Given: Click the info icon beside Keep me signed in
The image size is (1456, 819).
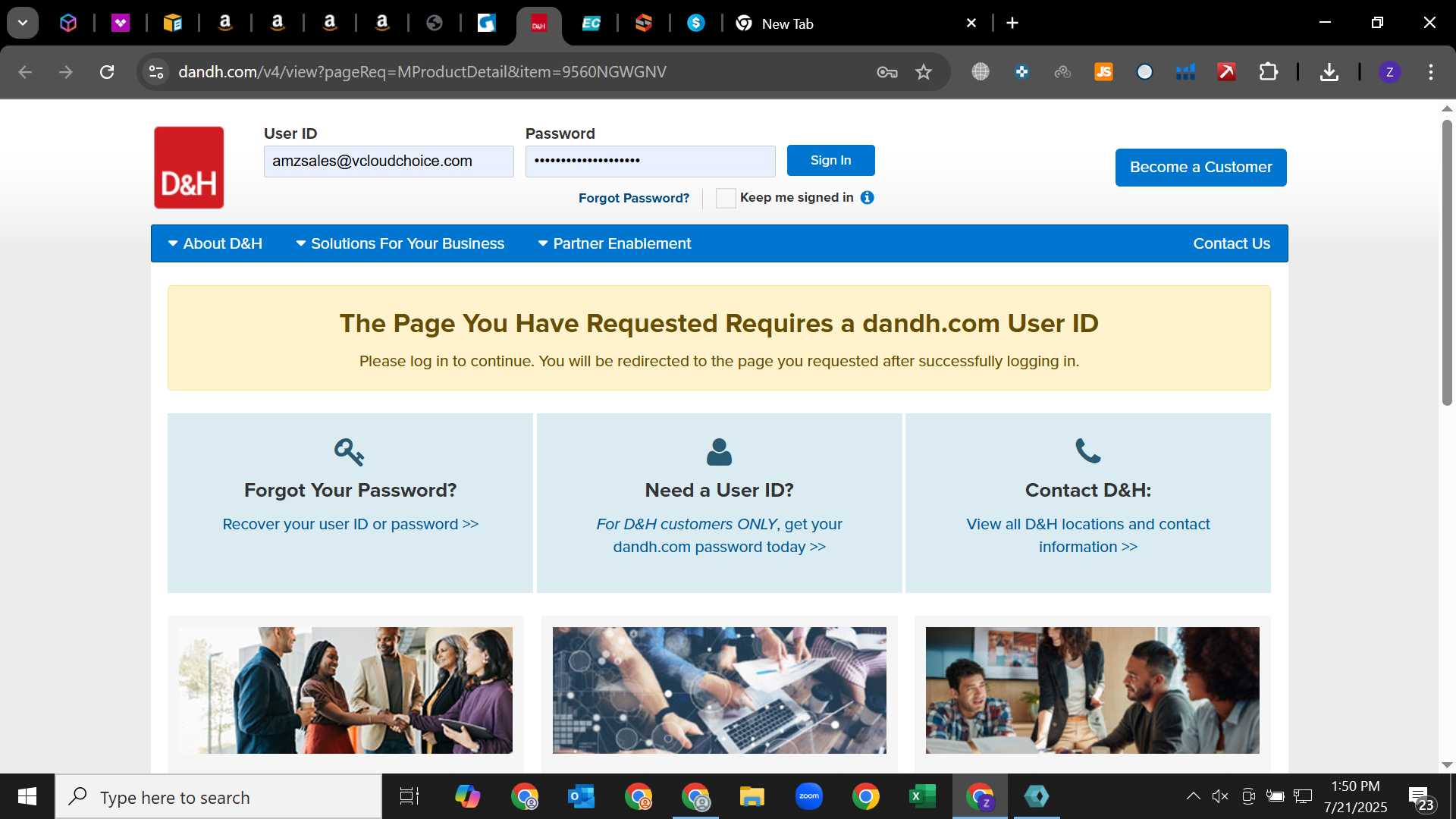Looking at the screenshot, I should tap(868, 197).
